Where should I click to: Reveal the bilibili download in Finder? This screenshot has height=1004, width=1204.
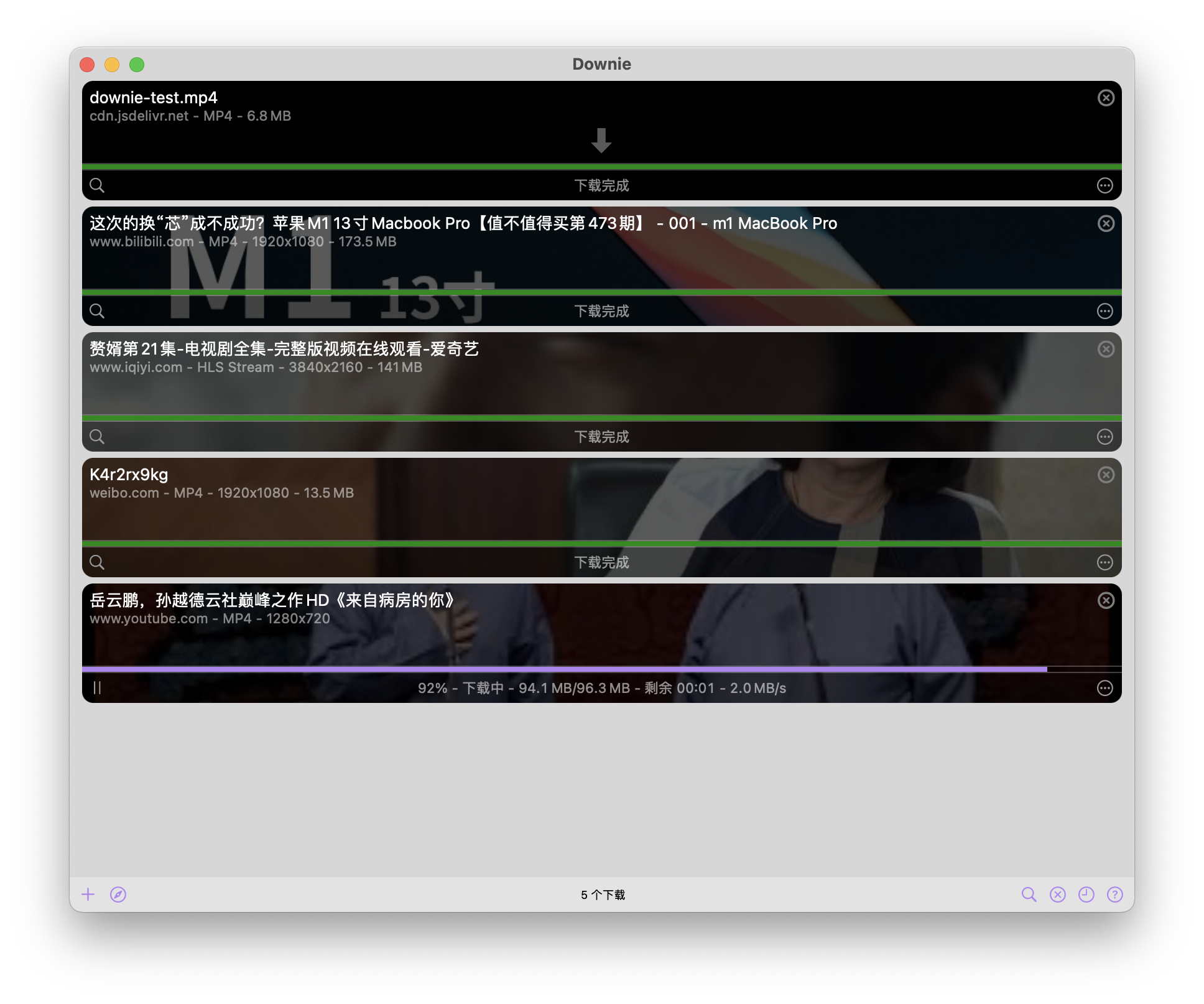pyautogui.click(x=97, y=311)
